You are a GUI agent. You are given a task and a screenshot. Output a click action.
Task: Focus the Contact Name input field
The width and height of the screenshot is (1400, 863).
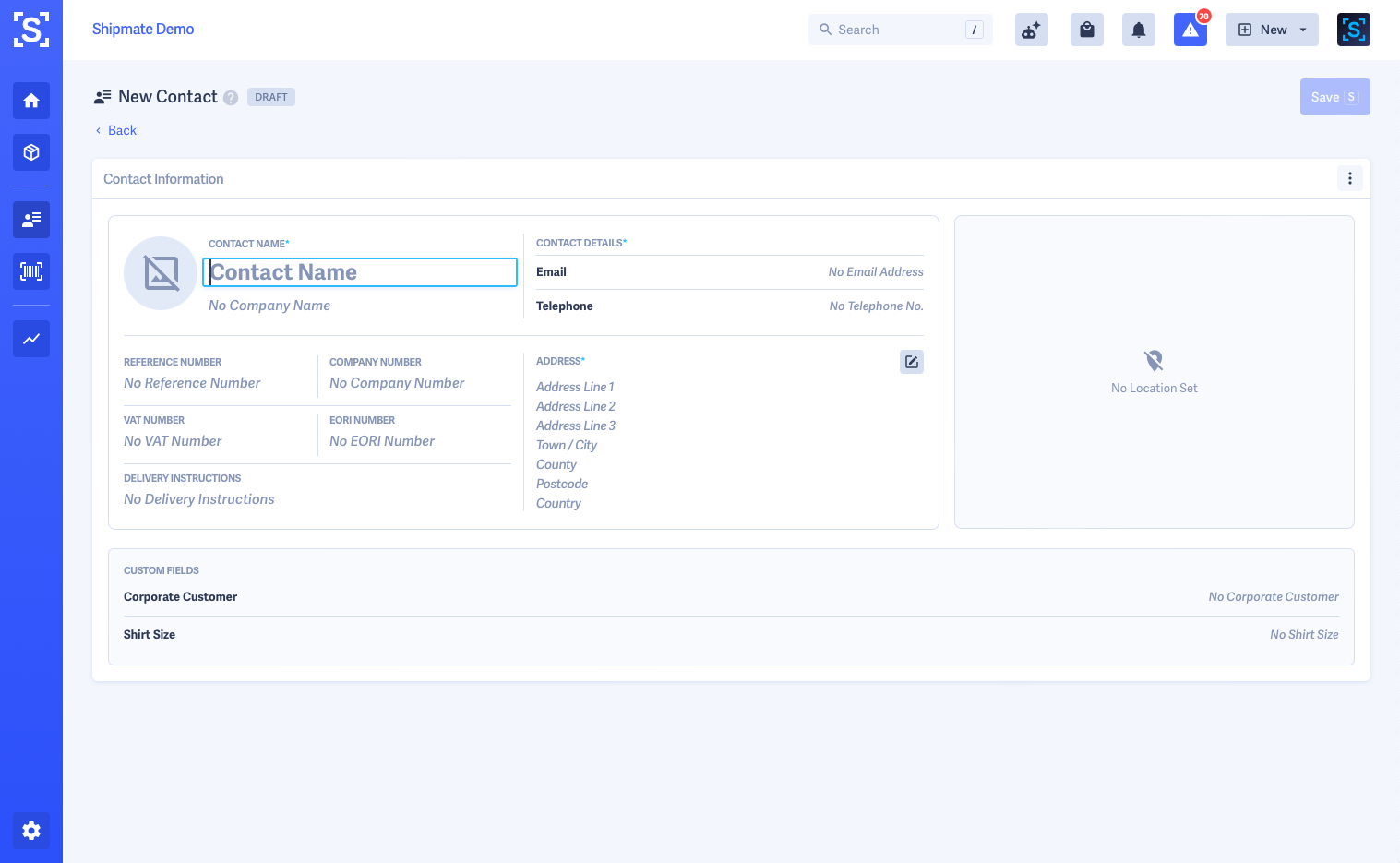[x=359, y=271]
